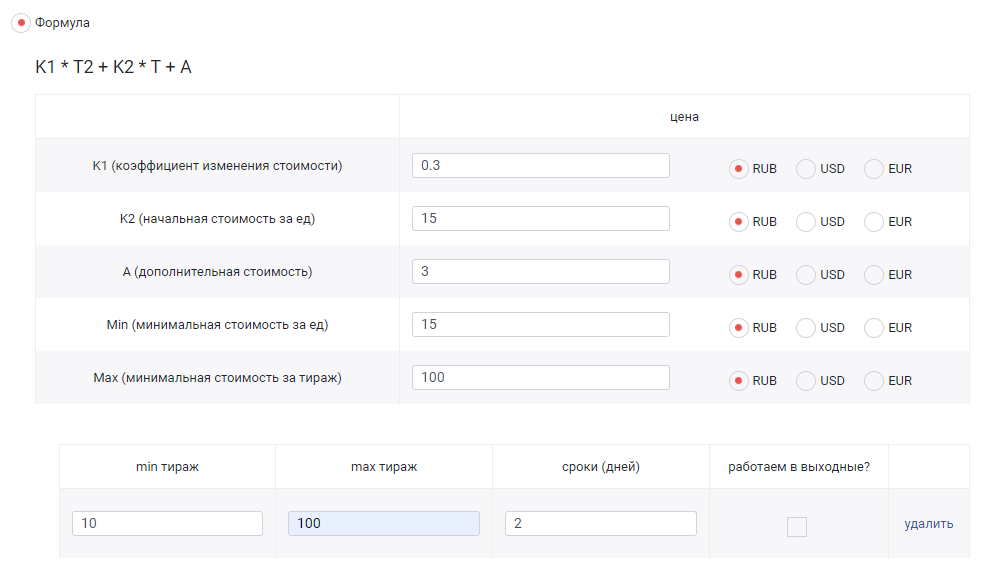Screen dimensions: 985x571
Task: Toggle the работаем в выходные checkbox
Action: tap(797, 527)
